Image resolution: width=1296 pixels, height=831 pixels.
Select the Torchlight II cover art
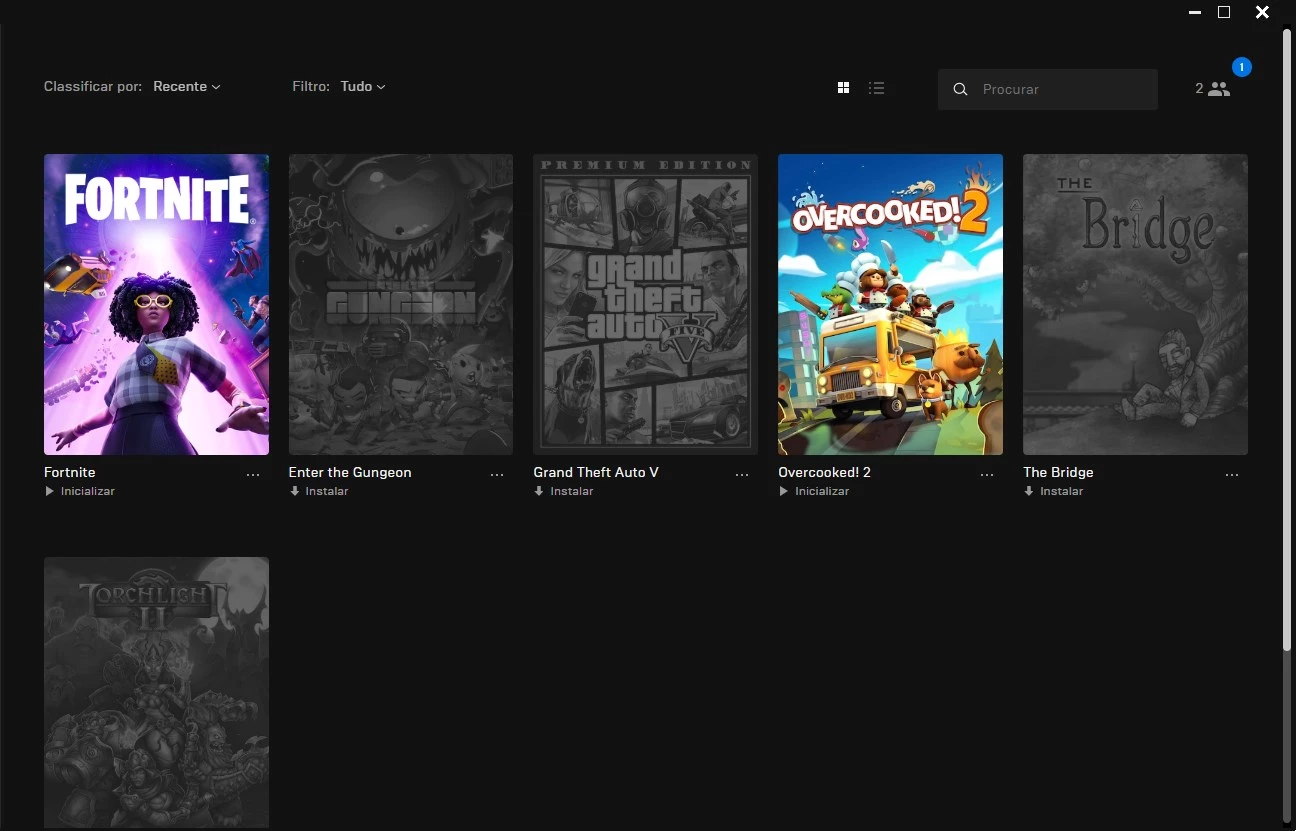click(156, 692)
